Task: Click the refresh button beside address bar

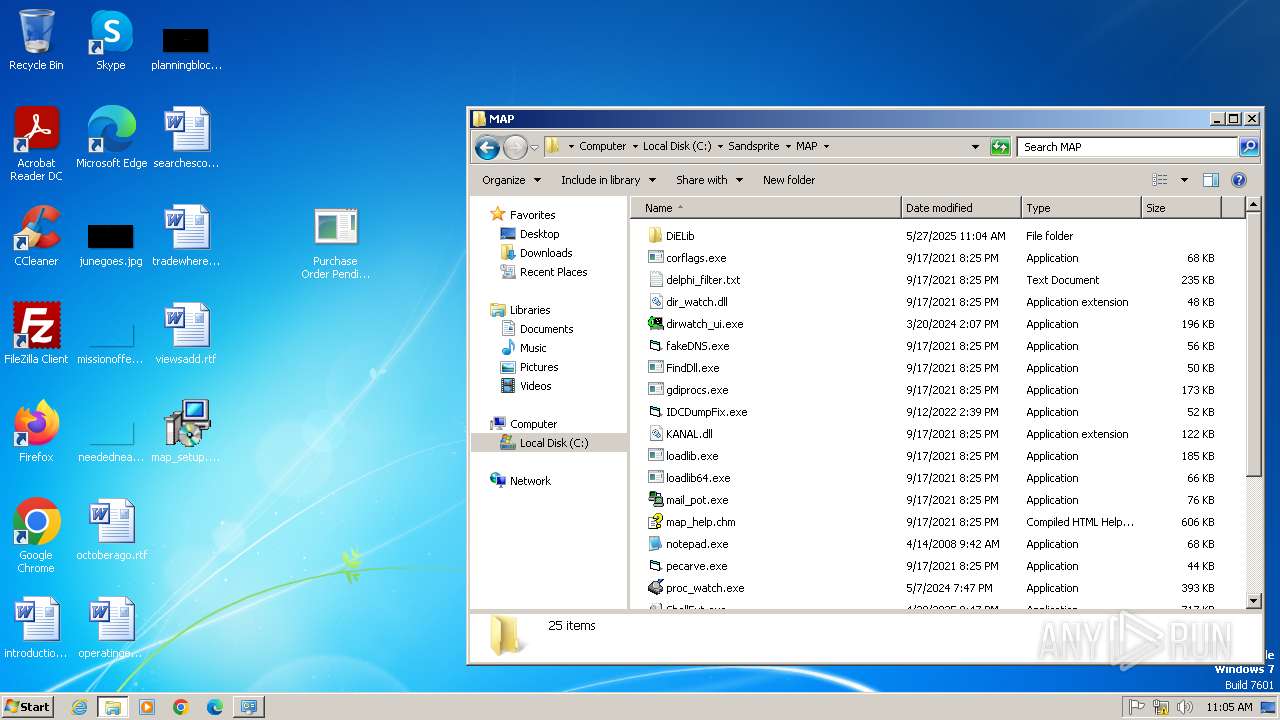Action: [x=1000, y=147]
